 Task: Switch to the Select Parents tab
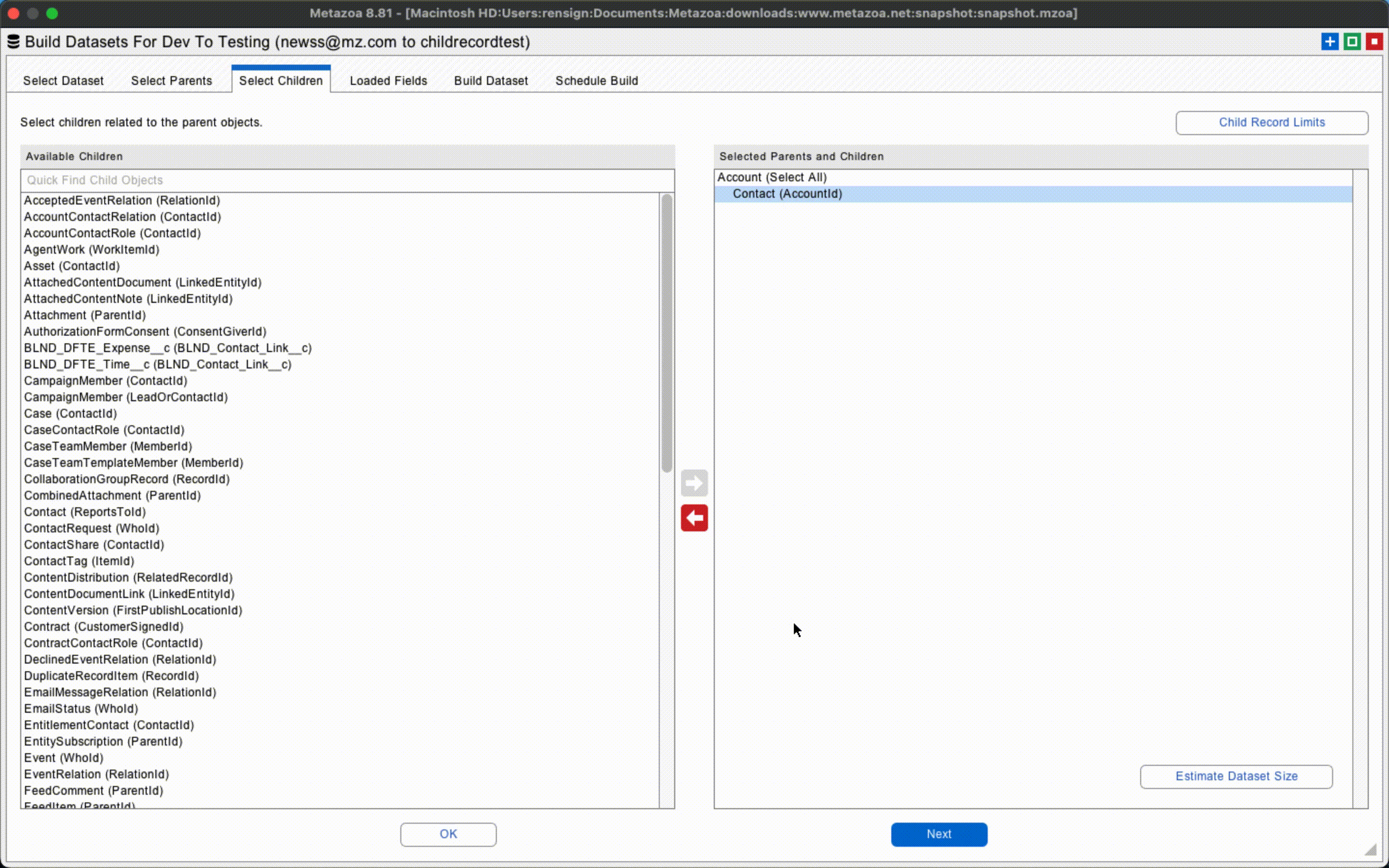click(x=171, y=81)
